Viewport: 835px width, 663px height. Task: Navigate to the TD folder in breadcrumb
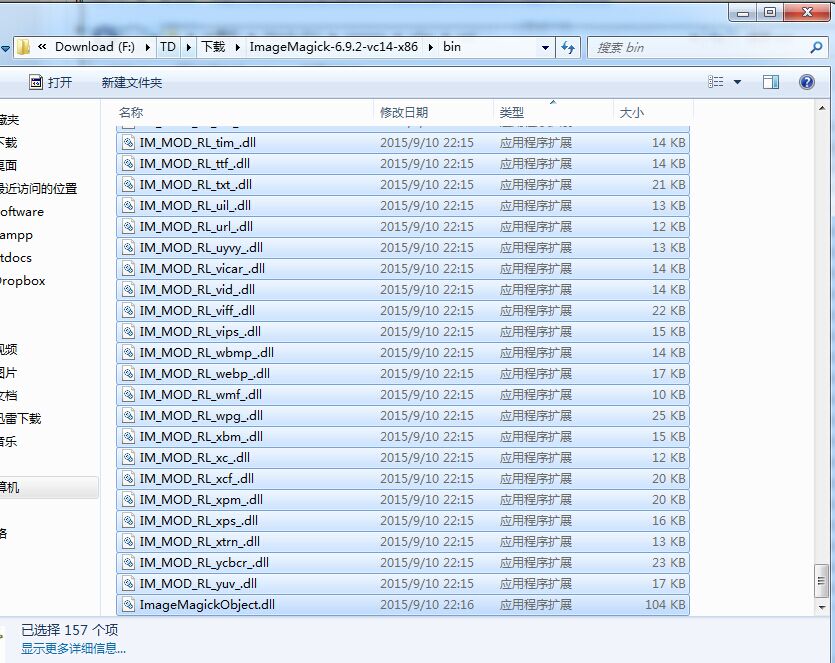pos(168,47)
